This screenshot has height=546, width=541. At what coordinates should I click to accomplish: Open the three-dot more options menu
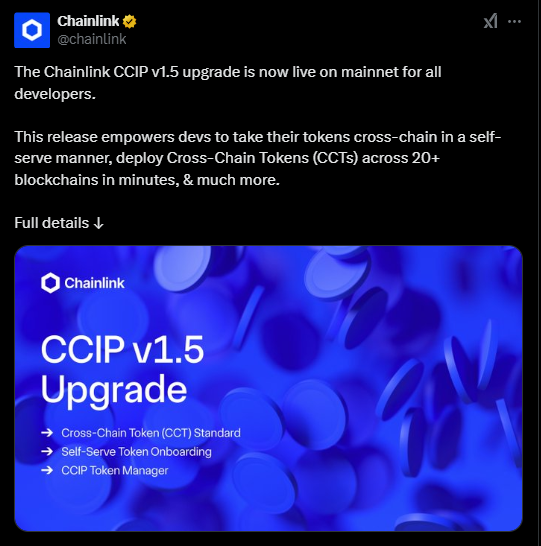(x=514, y=22)
